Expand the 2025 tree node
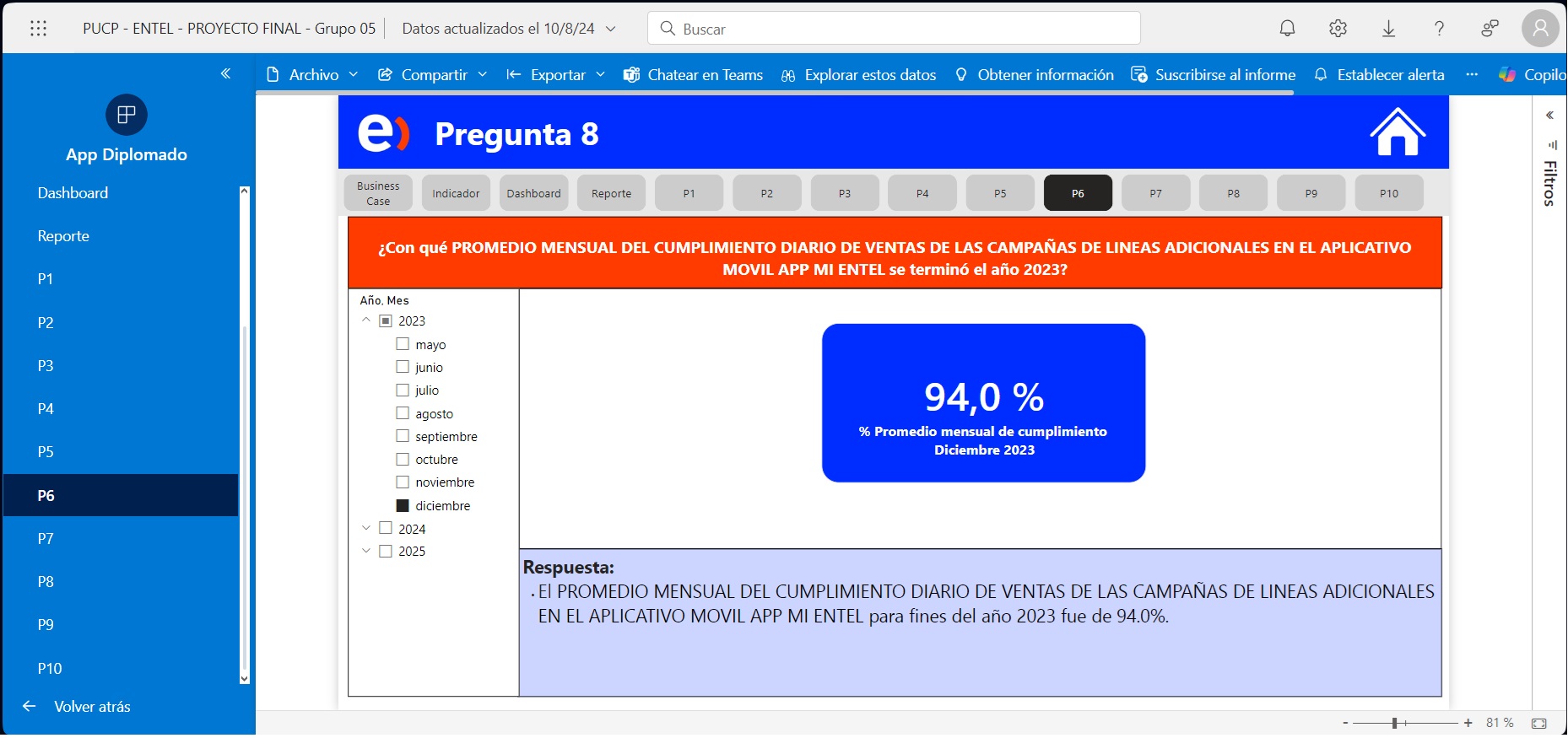 (x=366, y=551)
